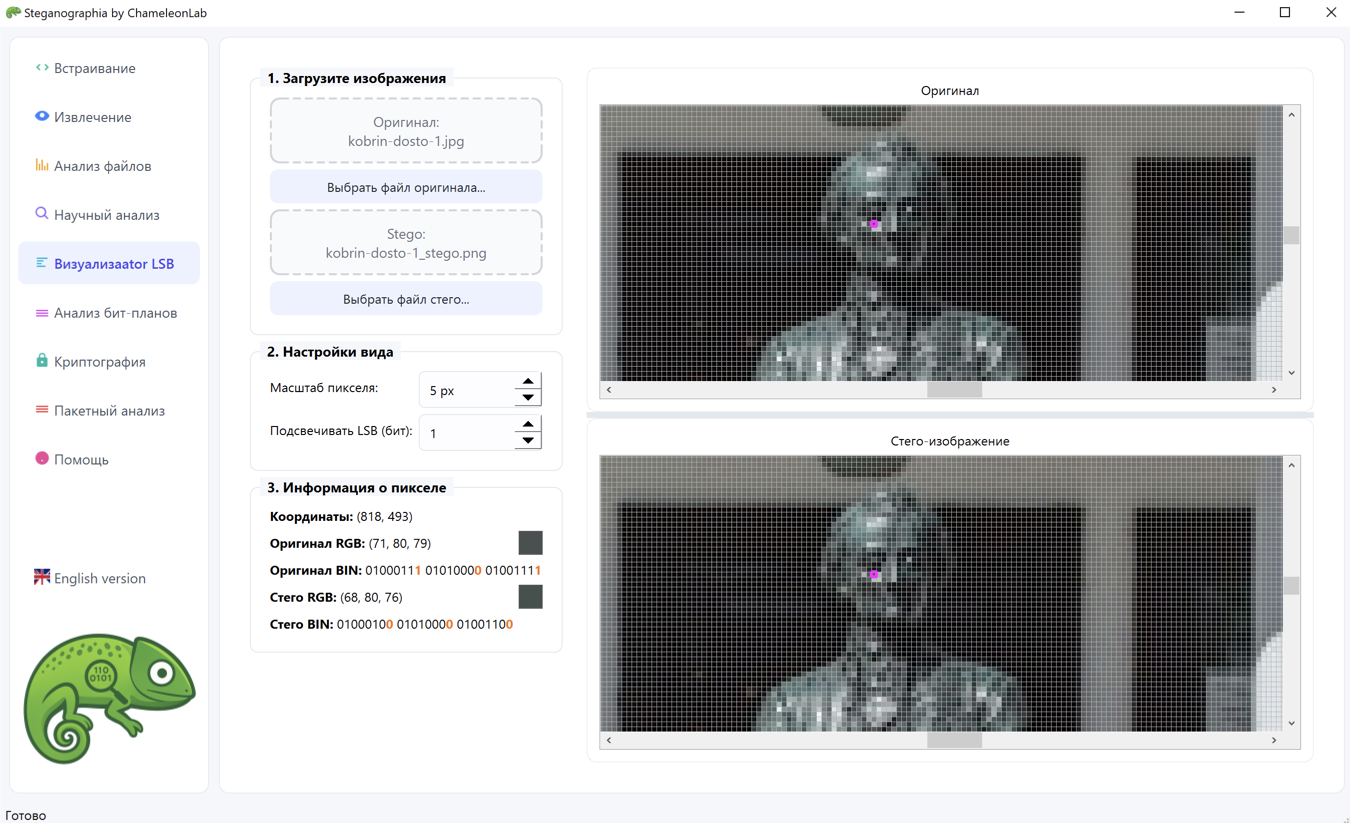Click the Визуализатор LSB lines icon

coord(42,263)
